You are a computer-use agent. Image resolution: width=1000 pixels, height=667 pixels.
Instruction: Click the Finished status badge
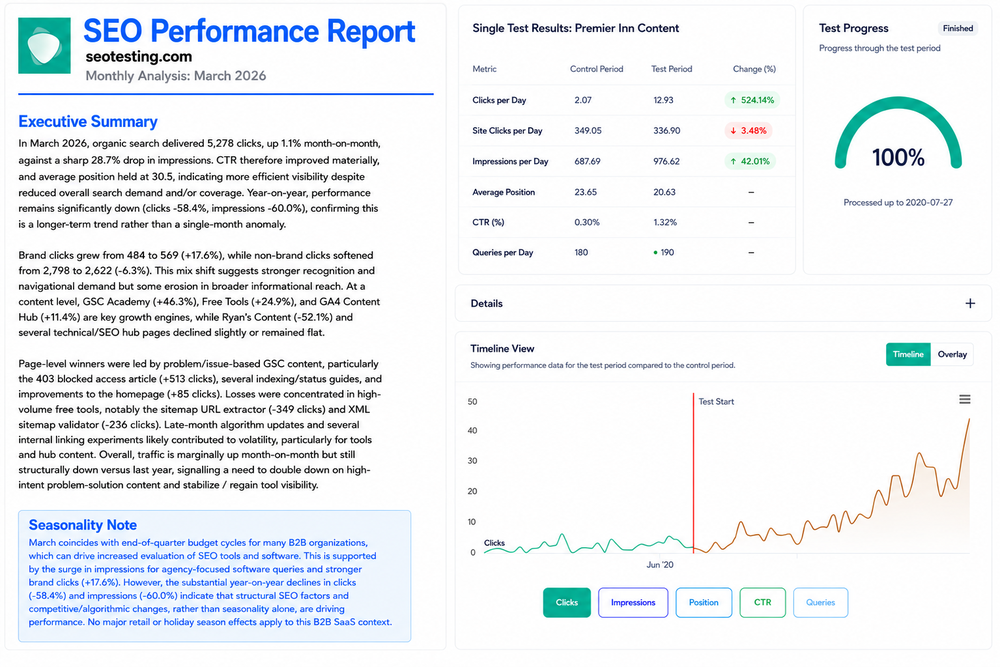957,28
